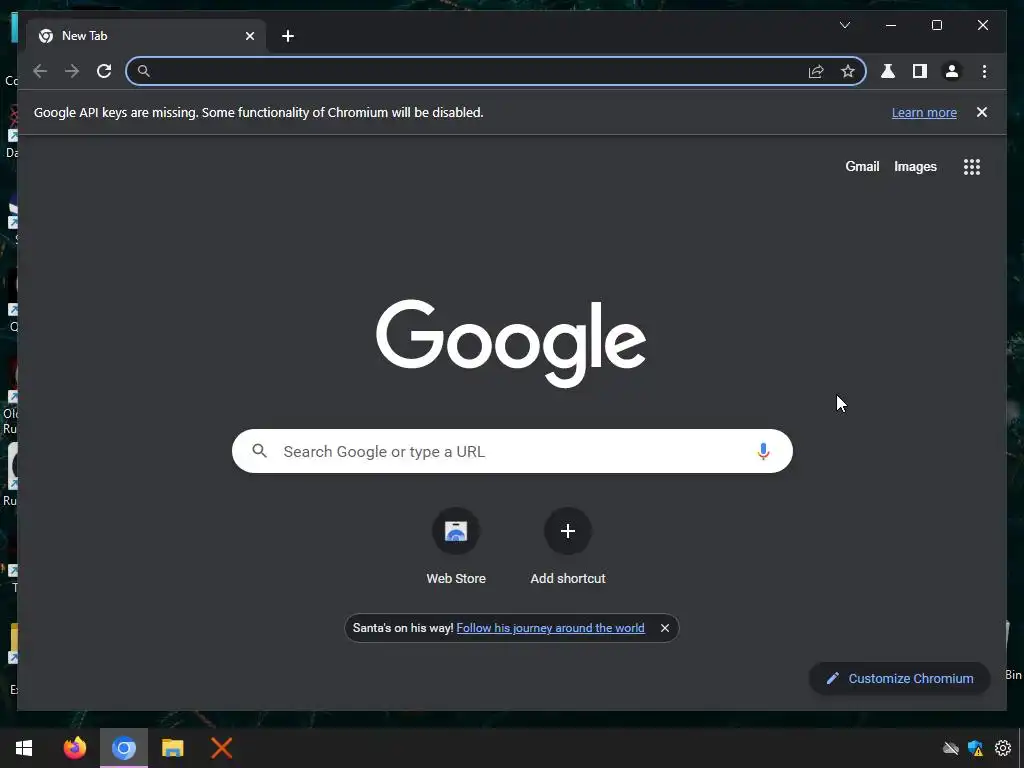Reload the current page
The width and height of the screenshot is (1024, 768).
pos(104,71)
